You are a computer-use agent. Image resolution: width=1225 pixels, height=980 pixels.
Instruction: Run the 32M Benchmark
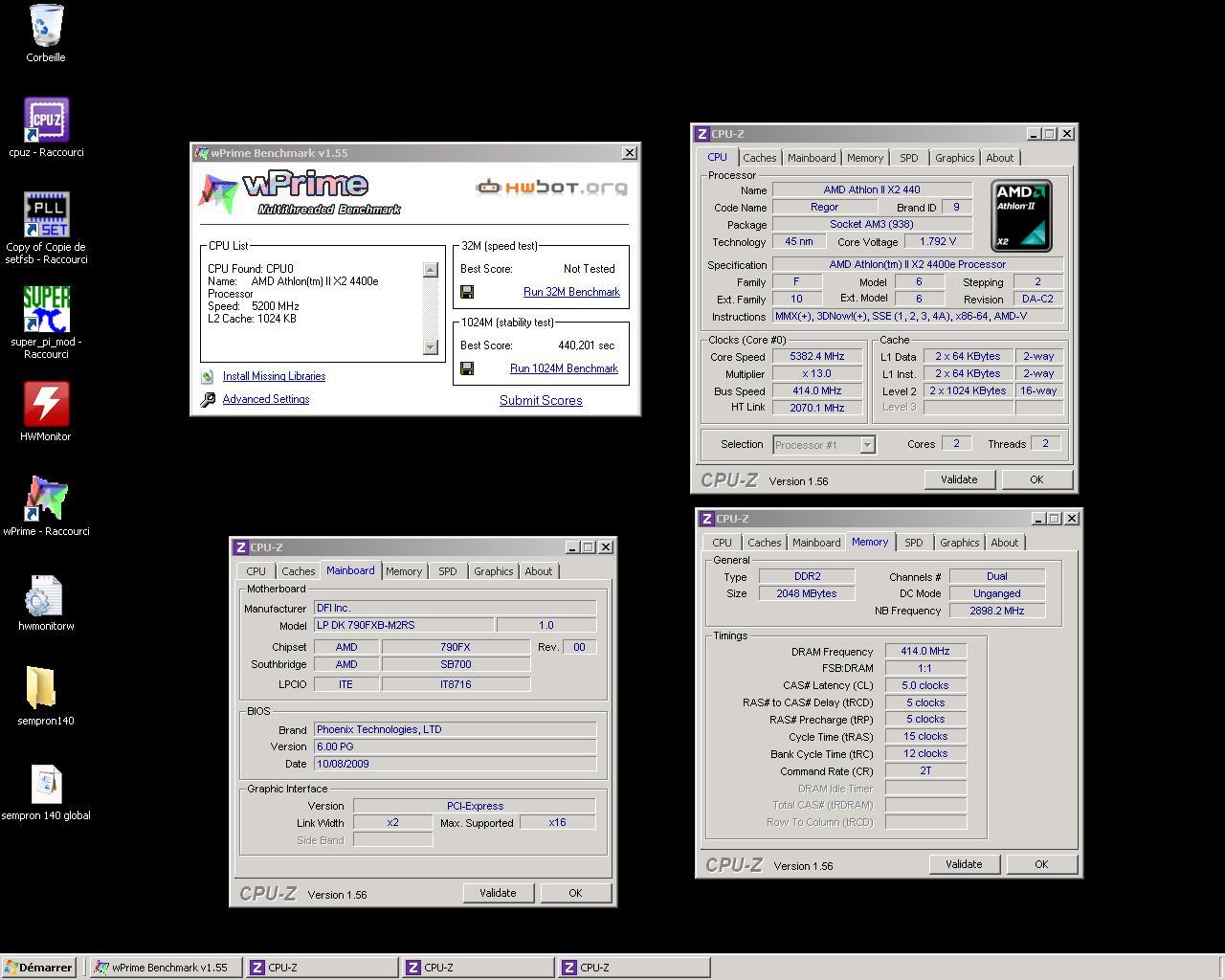pyautogui.click(x=571, y=292)
